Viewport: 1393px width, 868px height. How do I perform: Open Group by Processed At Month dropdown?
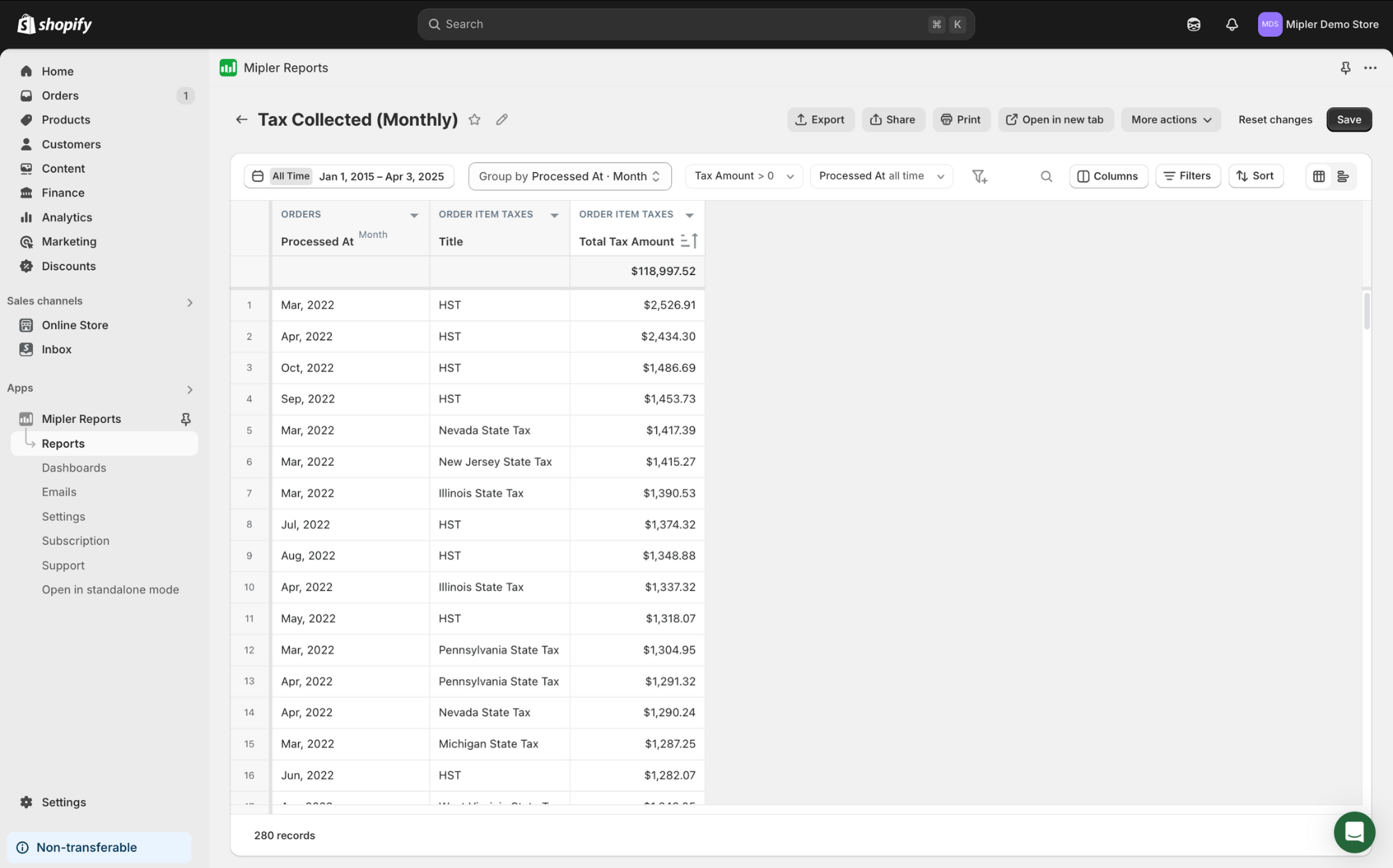pos(570,176)
